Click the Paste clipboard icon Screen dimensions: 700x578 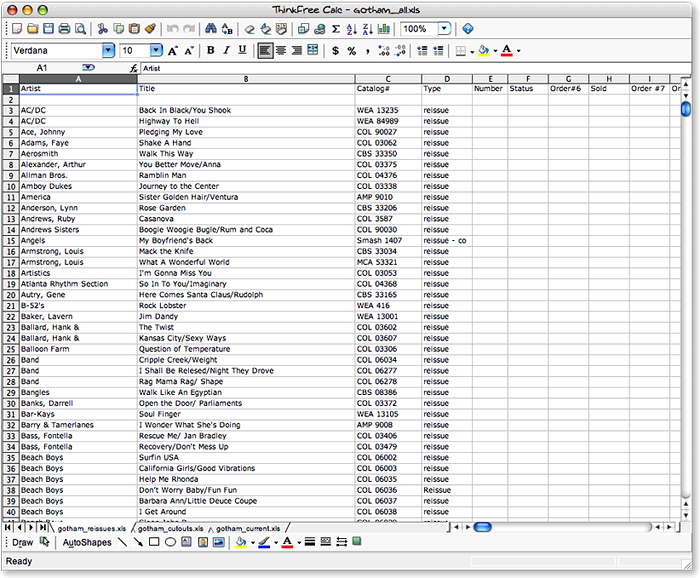coord(134,29)
